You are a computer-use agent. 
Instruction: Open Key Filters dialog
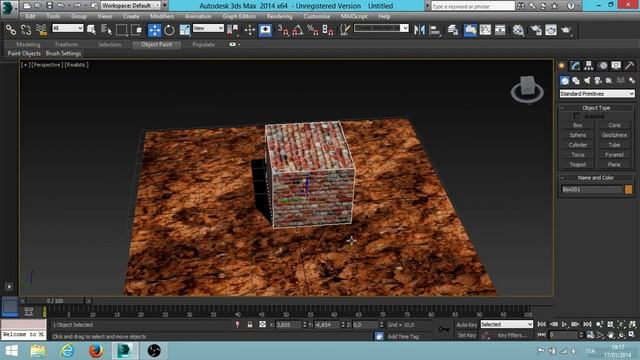[512, 336]
